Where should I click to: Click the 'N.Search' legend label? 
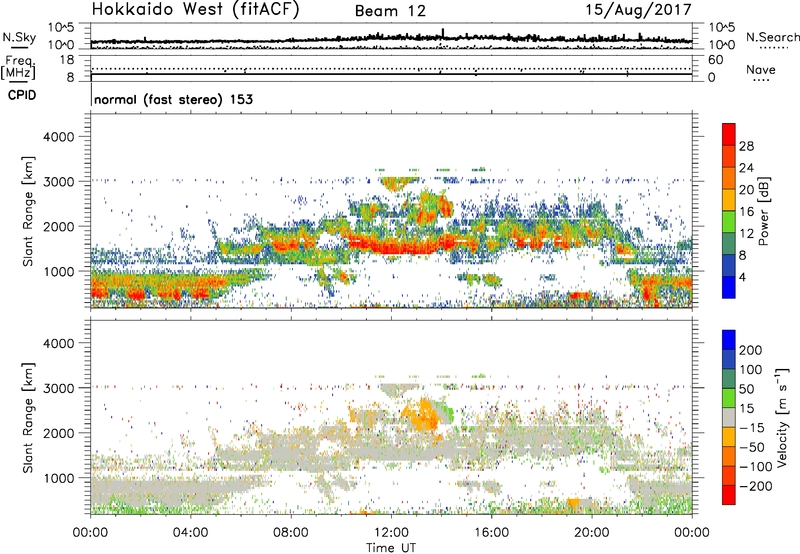(772, 37)
